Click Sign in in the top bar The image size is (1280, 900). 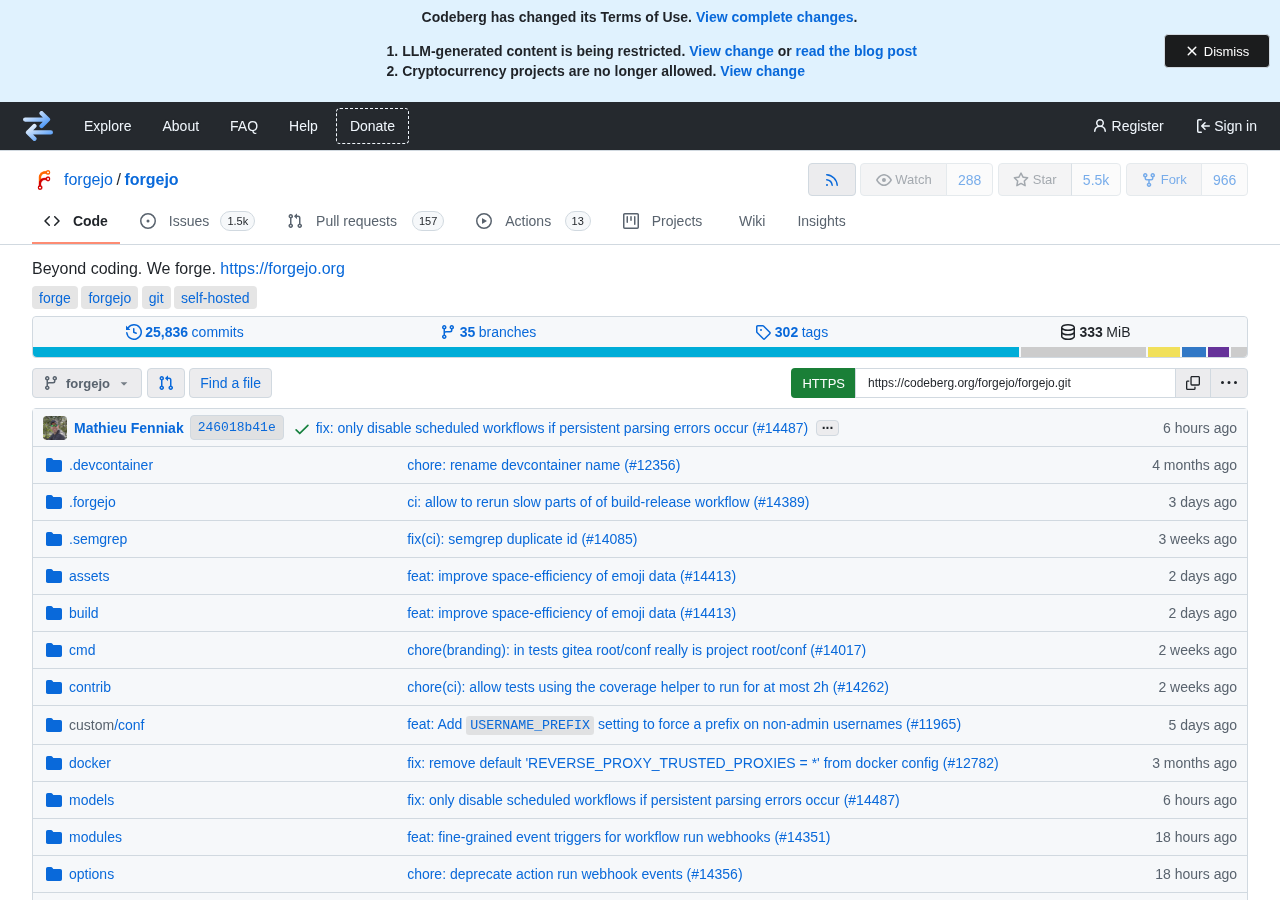coord(1226,126)
